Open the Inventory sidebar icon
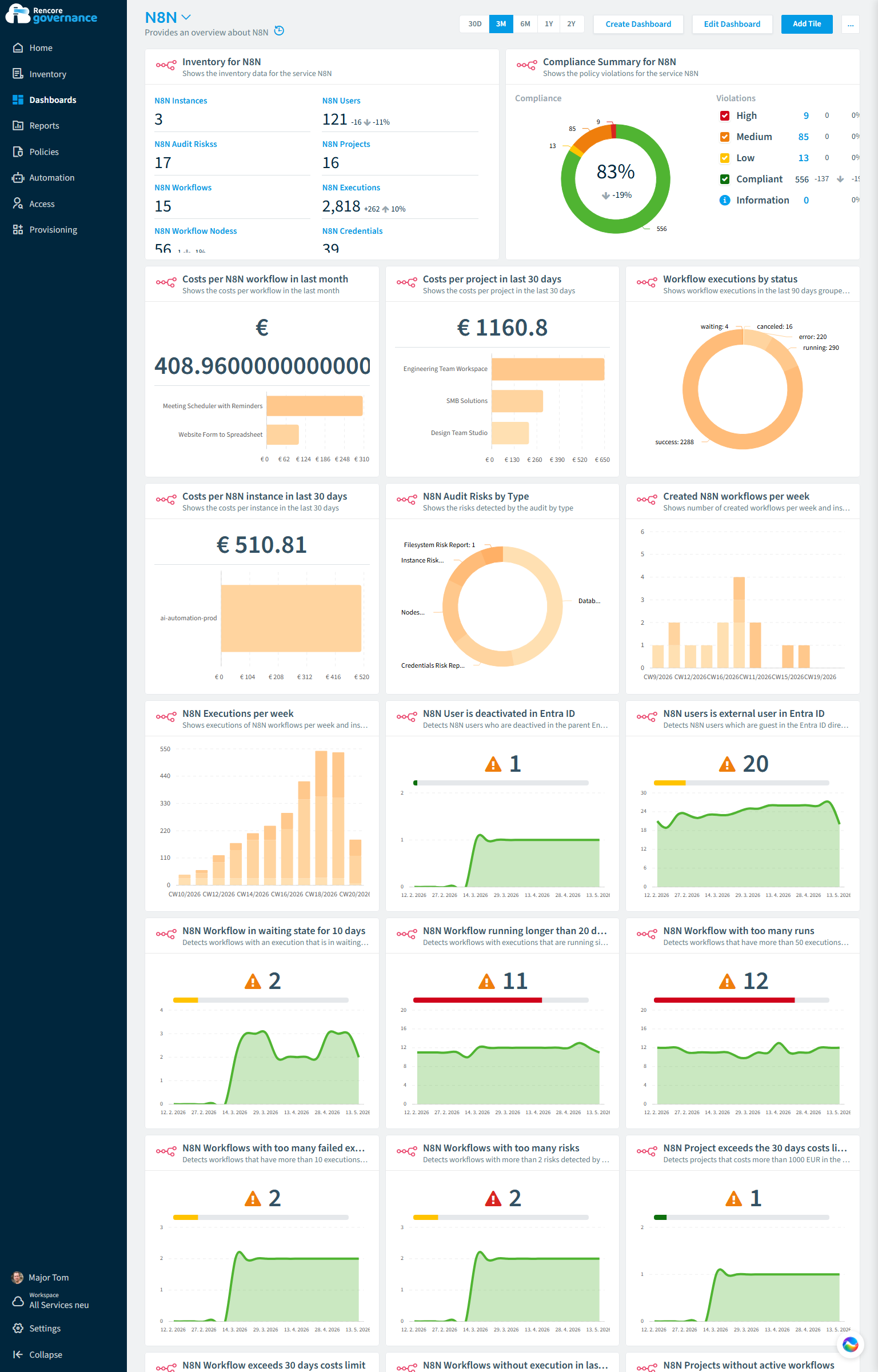The width and height of the screenshot is (878, 1372). click(x=18, y=74)
